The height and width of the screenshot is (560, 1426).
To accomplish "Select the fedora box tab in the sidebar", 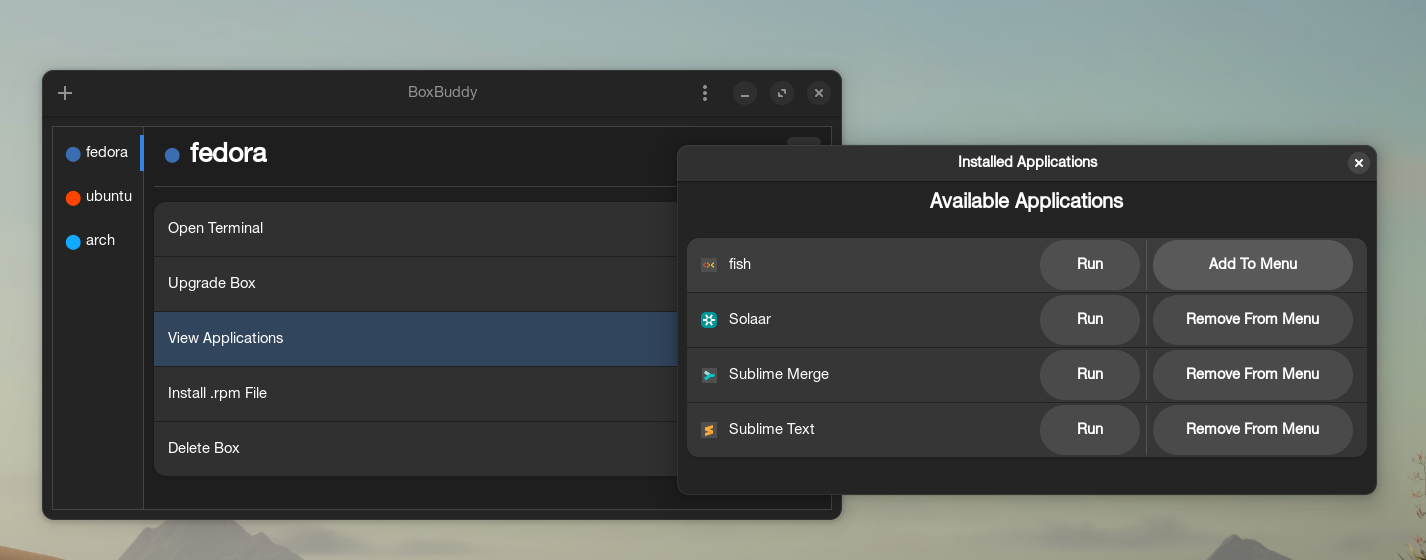I will pyautogui.click(x=98, y=153).
